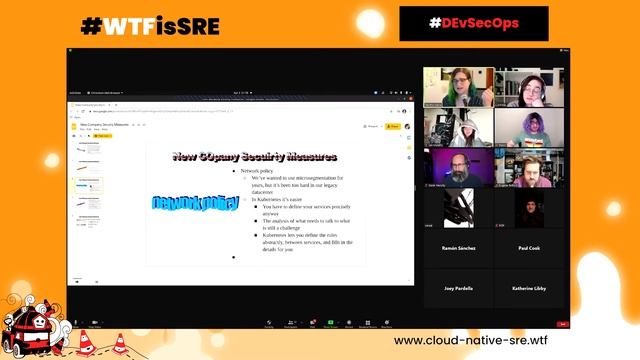Image resolution: width=640 pixels, height=360 pixels.
Task: Open a new browser tab
Action: [x=116, y=105]
